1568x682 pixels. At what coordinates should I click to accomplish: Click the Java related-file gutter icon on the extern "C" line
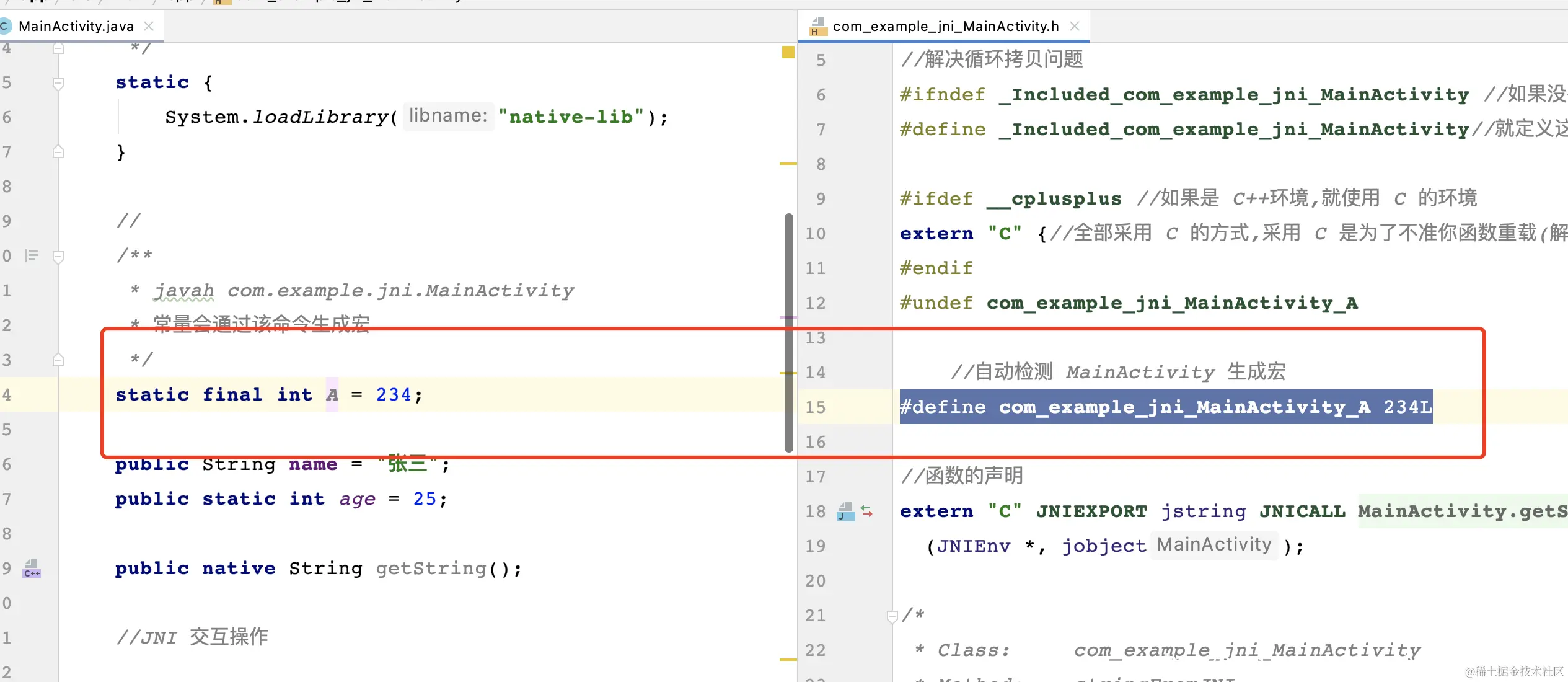[x=845, y=511]
